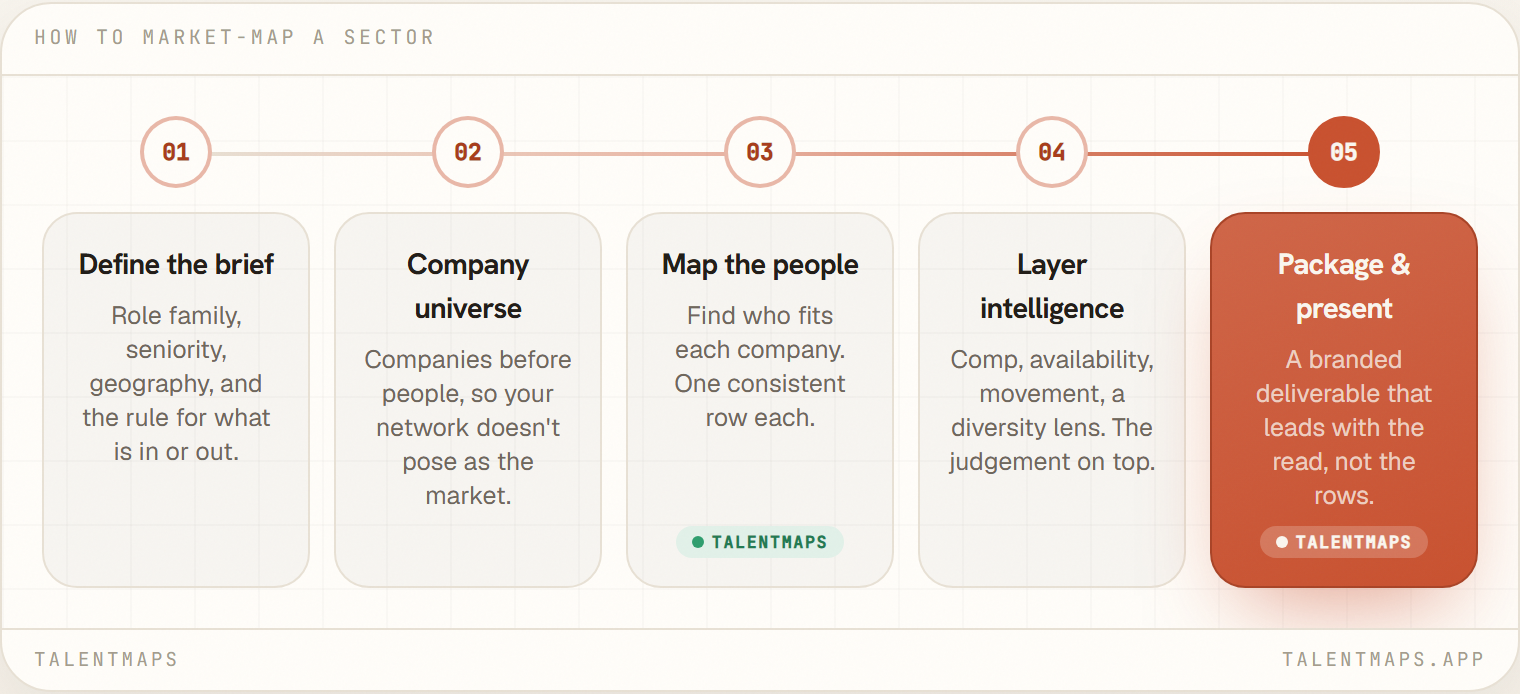
Task: Click the highlighted step 05 circle
Action: [x=1344, y=152]
